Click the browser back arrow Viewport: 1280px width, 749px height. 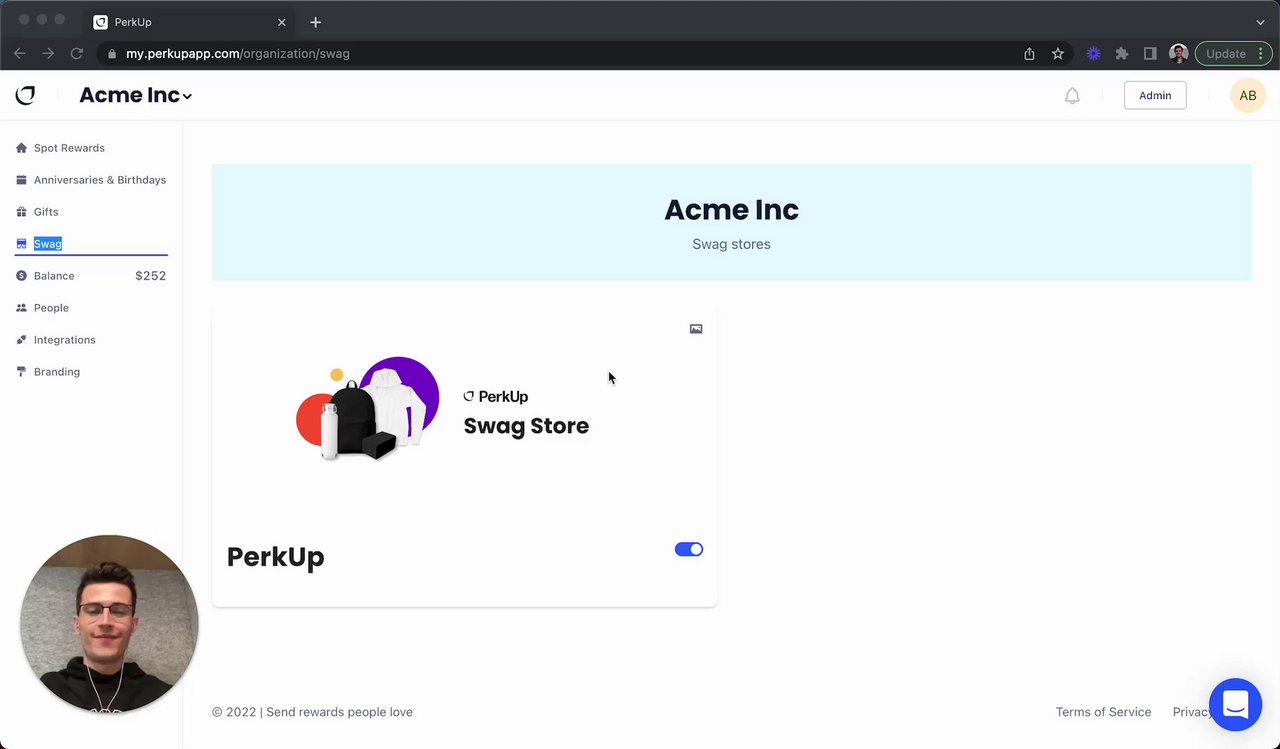click(20, 54)
